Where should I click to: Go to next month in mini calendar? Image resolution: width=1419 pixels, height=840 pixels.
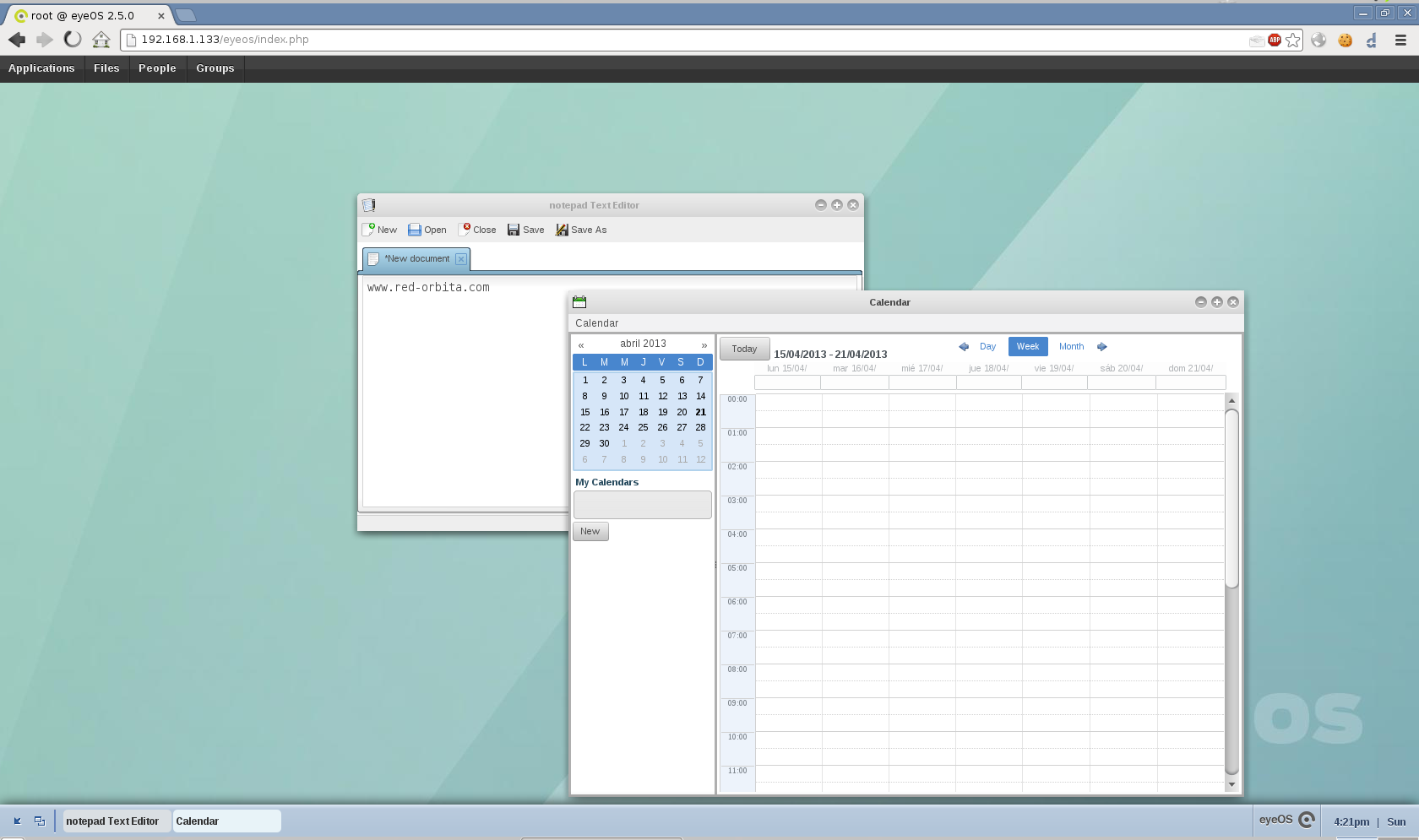pos(704,344)
